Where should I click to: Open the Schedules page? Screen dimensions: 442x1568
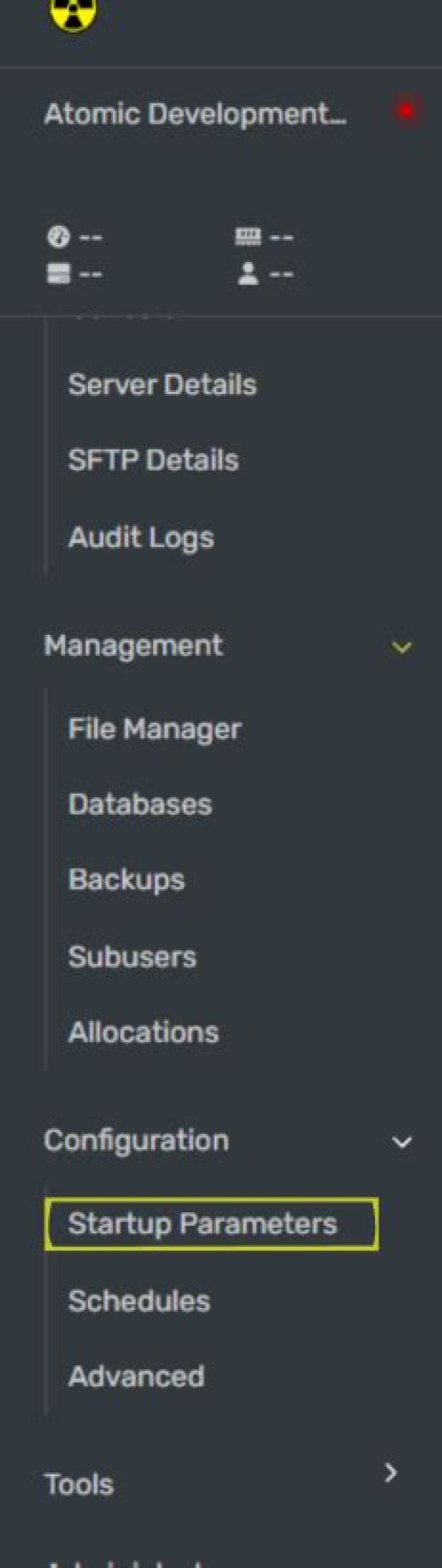point(139,1301)
